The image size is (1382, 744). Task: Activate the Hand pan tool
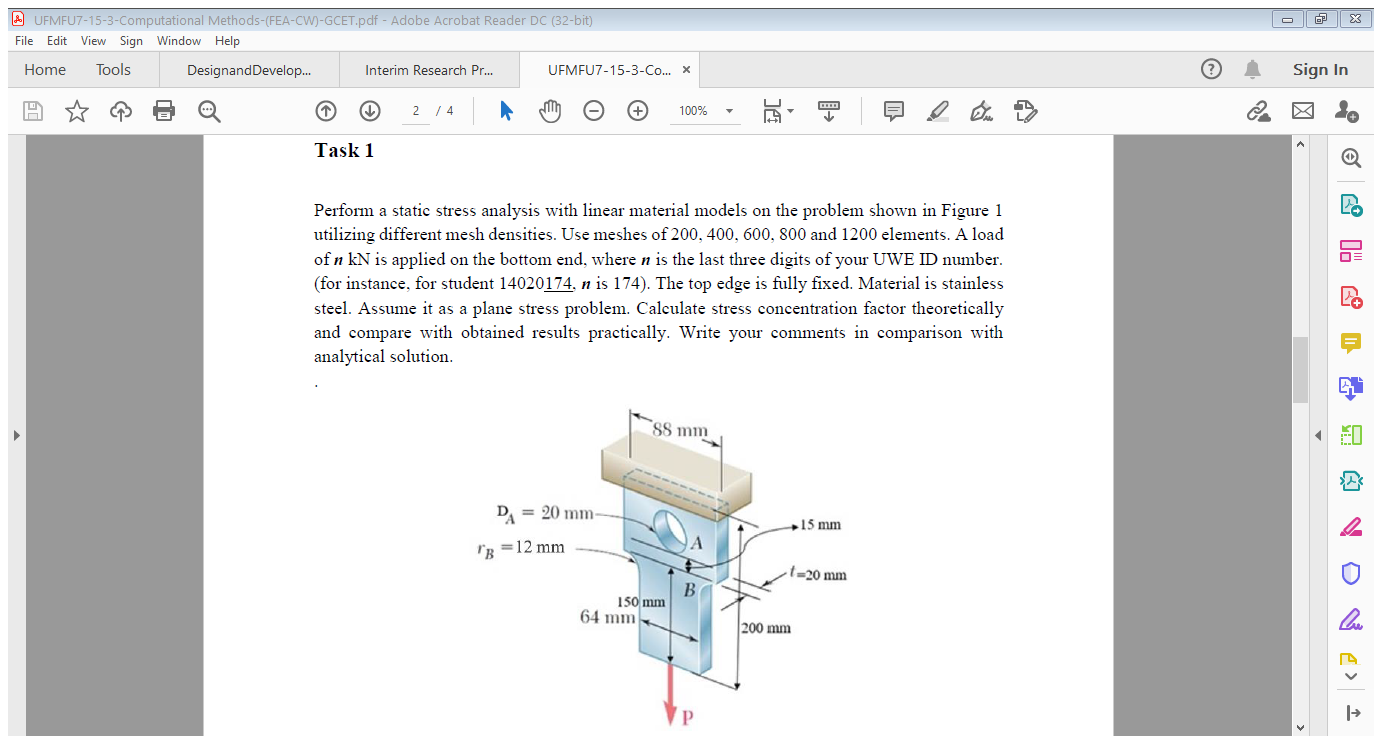551,111
